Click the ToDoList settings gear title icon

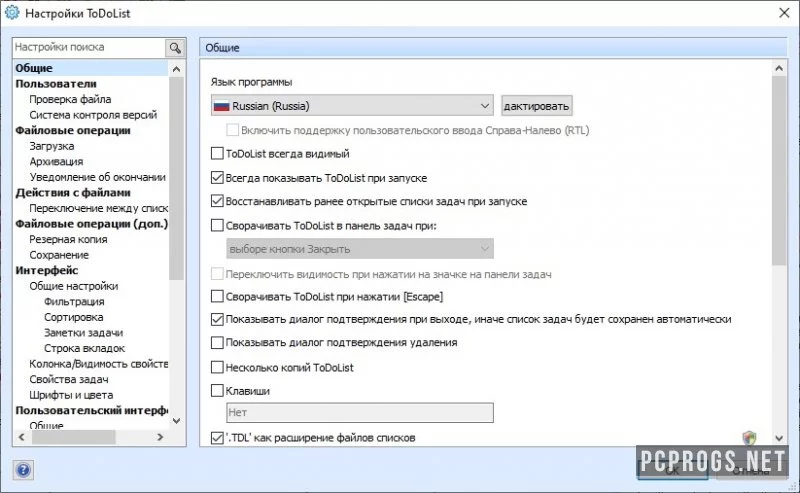[x=12, y=12]
